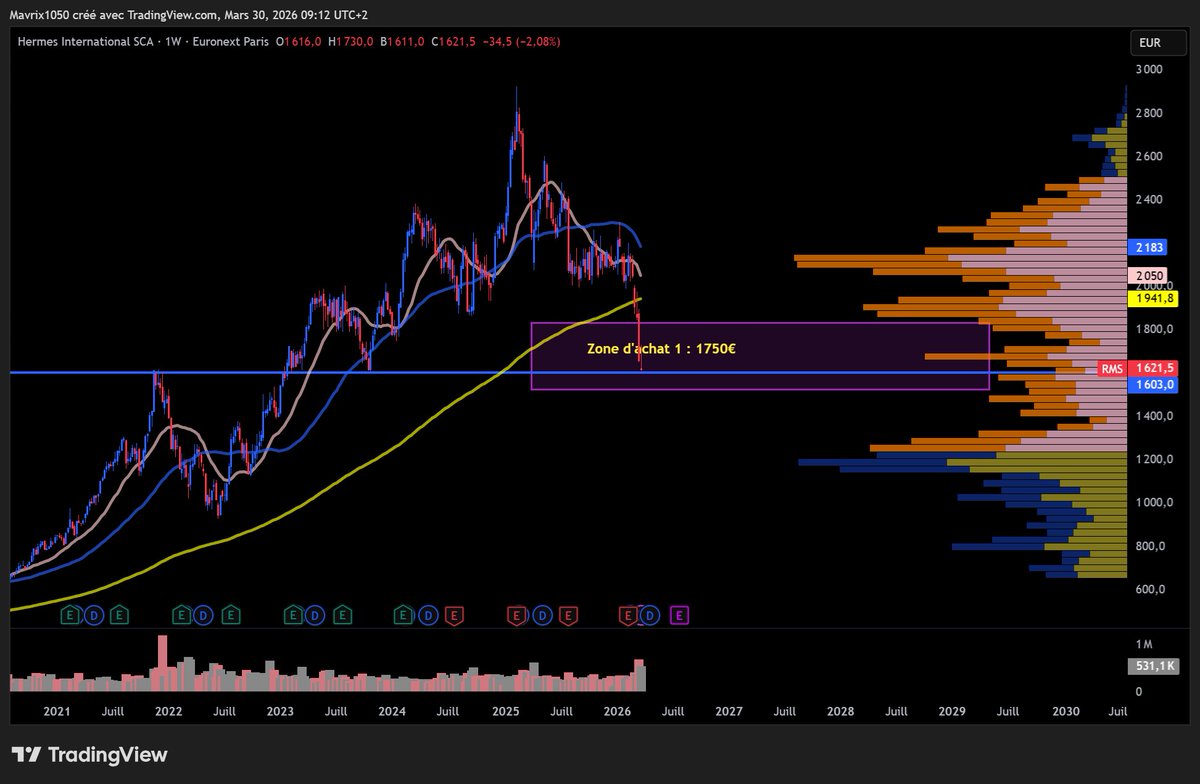Image resolution: width=1200 pixels, height=784 pixels.
Task: Click the 2028 label on the time axis
Action: pyautogui.click(x=841, y=711)
